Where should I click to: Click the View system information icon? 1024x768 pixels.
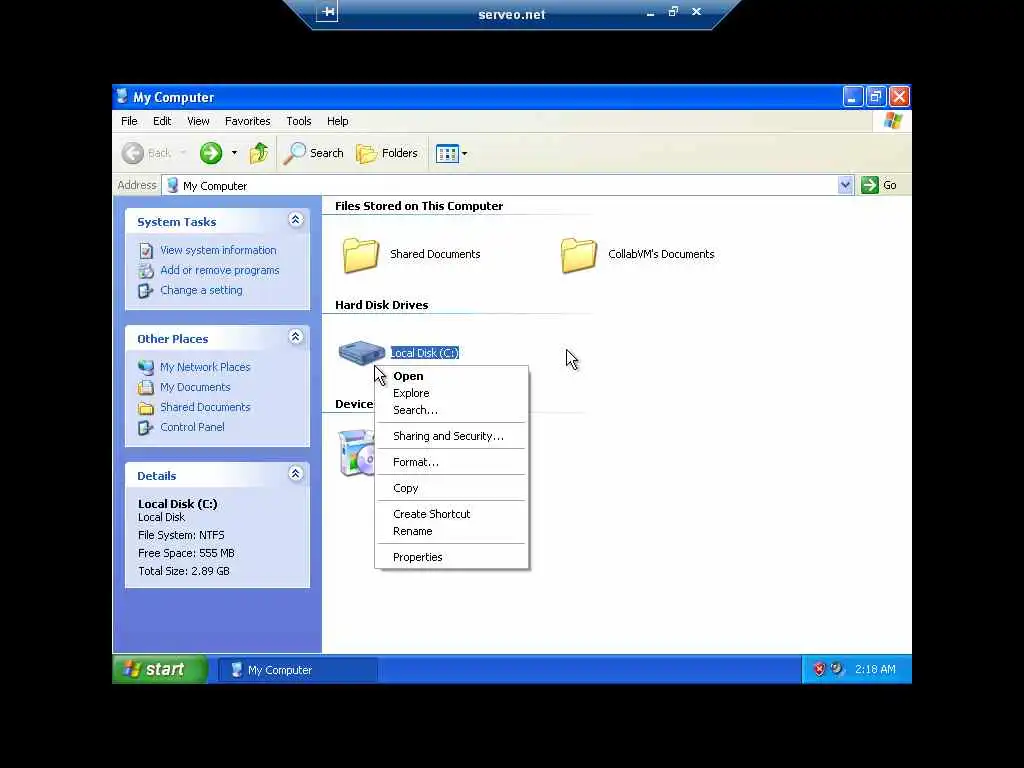pos(146,251)
